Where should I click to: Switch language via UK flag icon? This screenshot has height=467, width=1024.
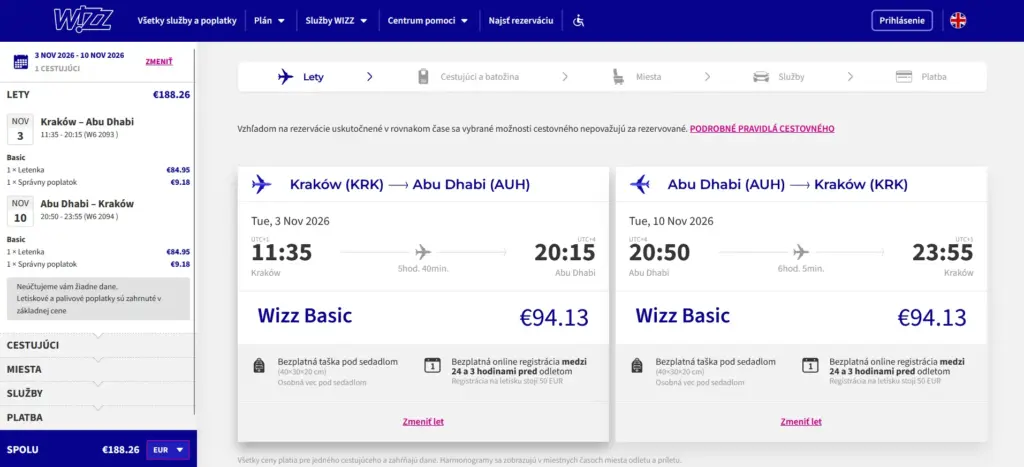coord(958,20)
